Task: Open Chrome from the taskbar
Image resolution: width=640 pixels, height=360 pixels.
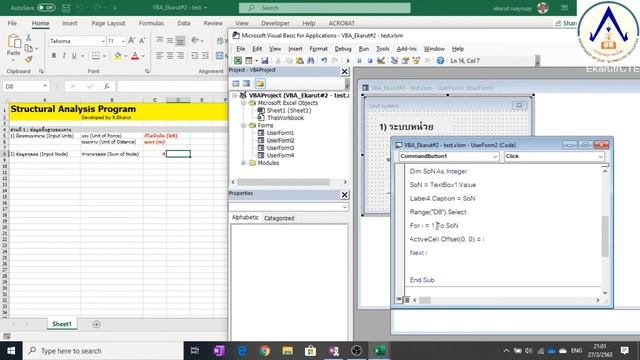Action: 265,351
